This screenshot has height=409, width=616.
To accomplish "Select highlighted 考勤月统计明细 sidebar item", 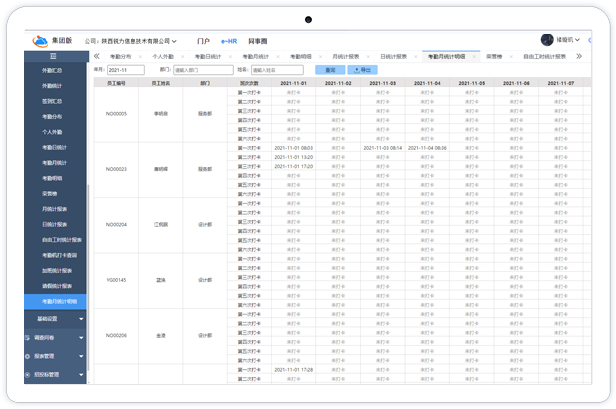I will [x=55, y=301].
